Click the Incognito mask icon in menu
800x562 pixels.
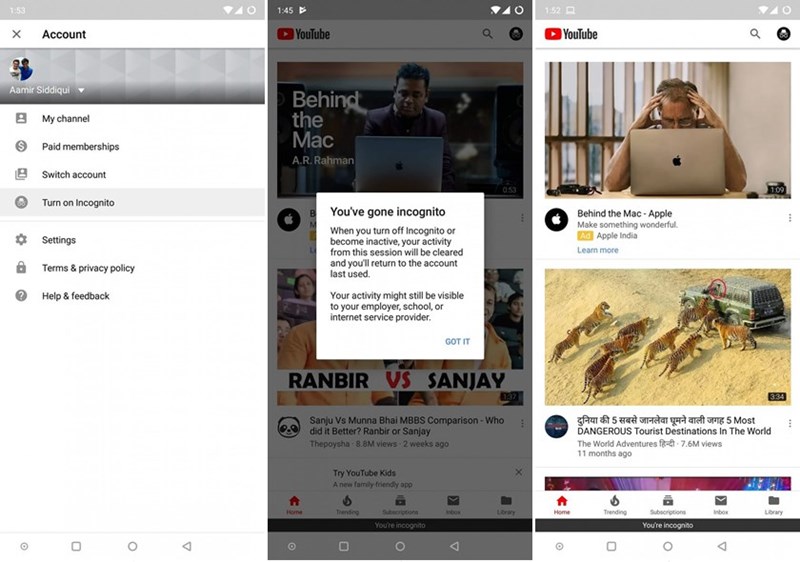pyautogui.click(x=21, y=202)
